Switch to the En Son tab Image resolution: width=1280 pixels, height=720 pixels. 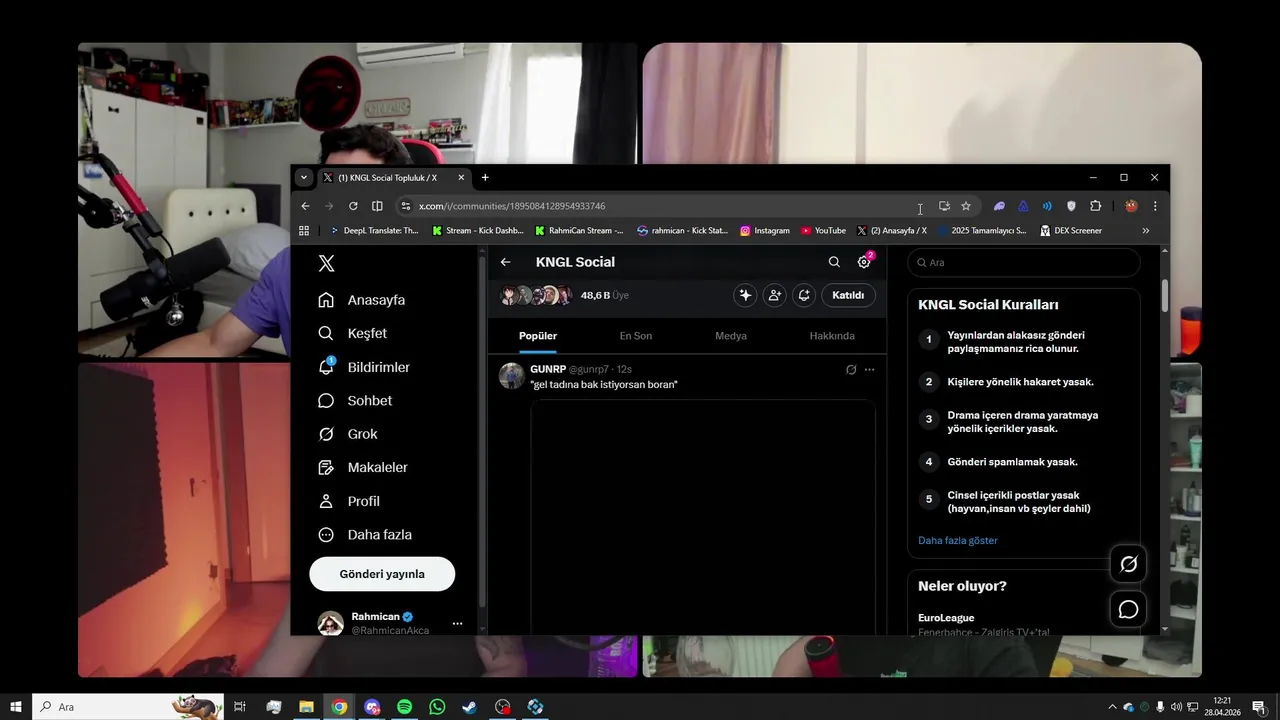[636, 336]
